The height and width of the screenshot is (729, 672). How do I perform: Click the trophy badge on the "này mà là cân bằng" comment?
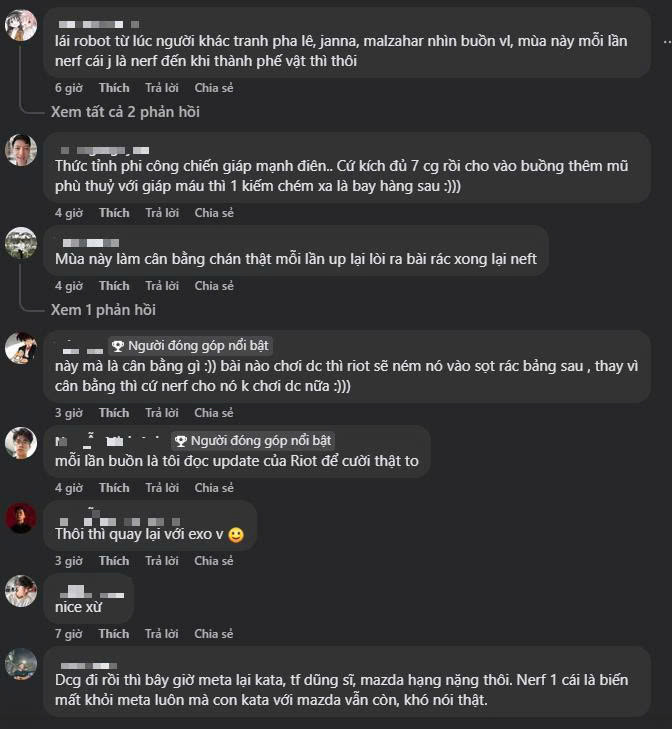(x=117, y=345)
